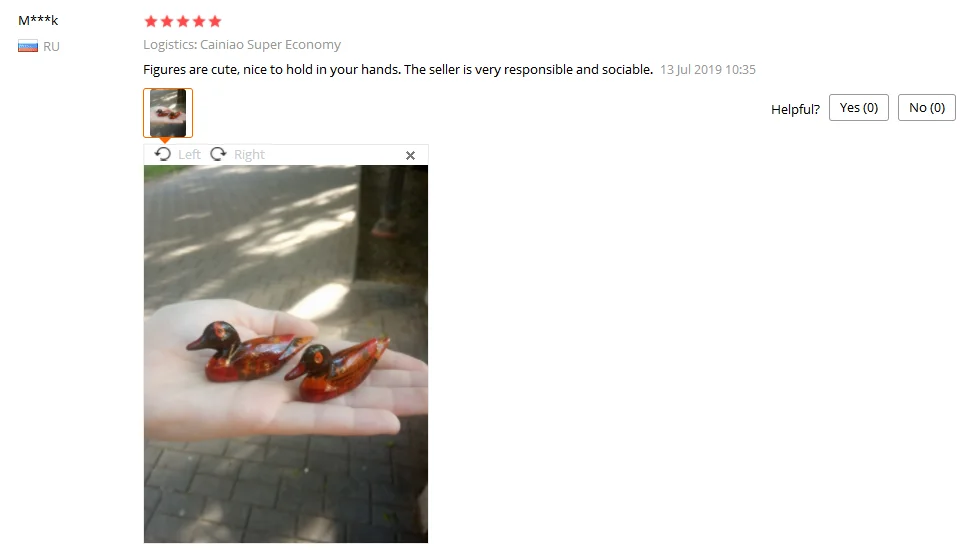The width and height of the screenshot is (967, 555).
Task: Click the second red rating star
Action: 167,22
